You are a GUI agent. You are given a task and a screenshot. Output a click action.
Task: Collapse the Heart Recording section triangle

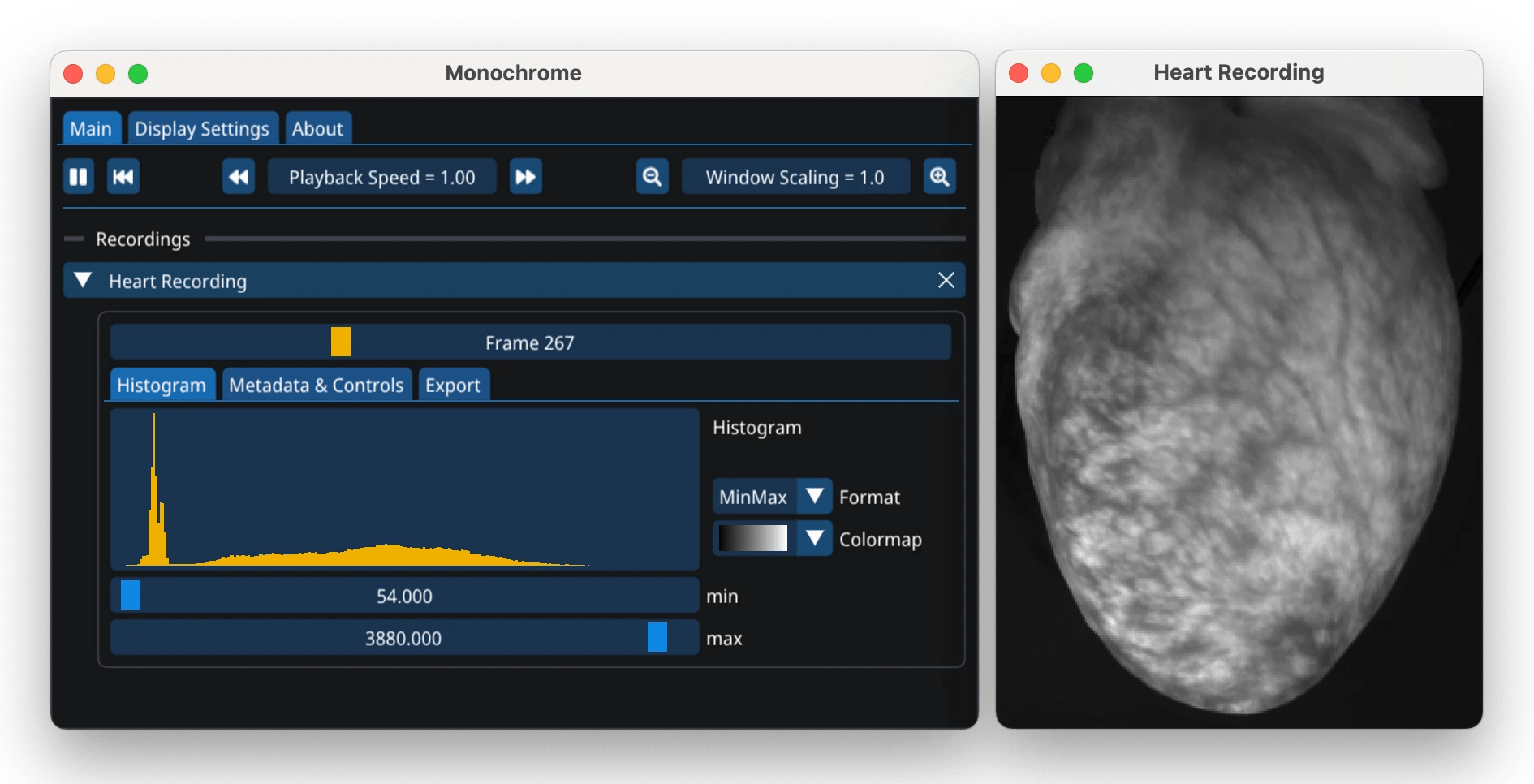[83, 280]
